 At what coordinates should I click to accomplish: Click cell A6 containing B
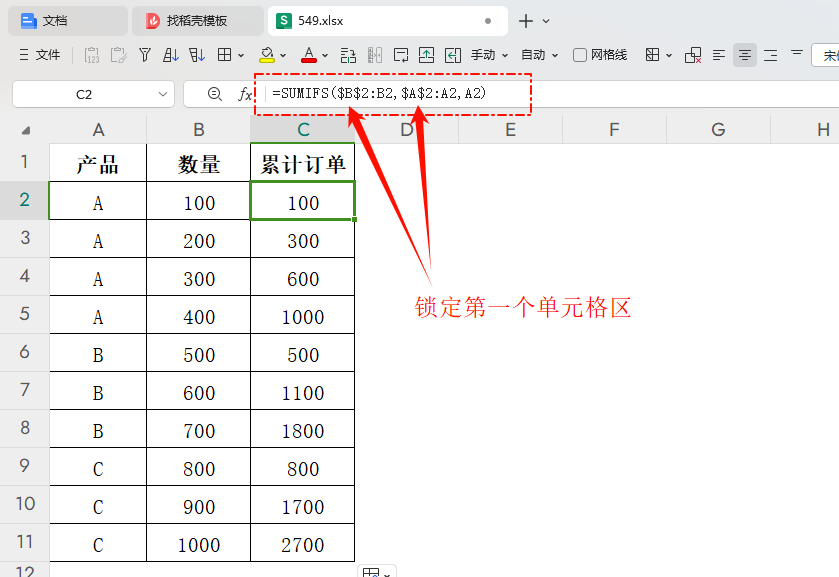(98, 353)
